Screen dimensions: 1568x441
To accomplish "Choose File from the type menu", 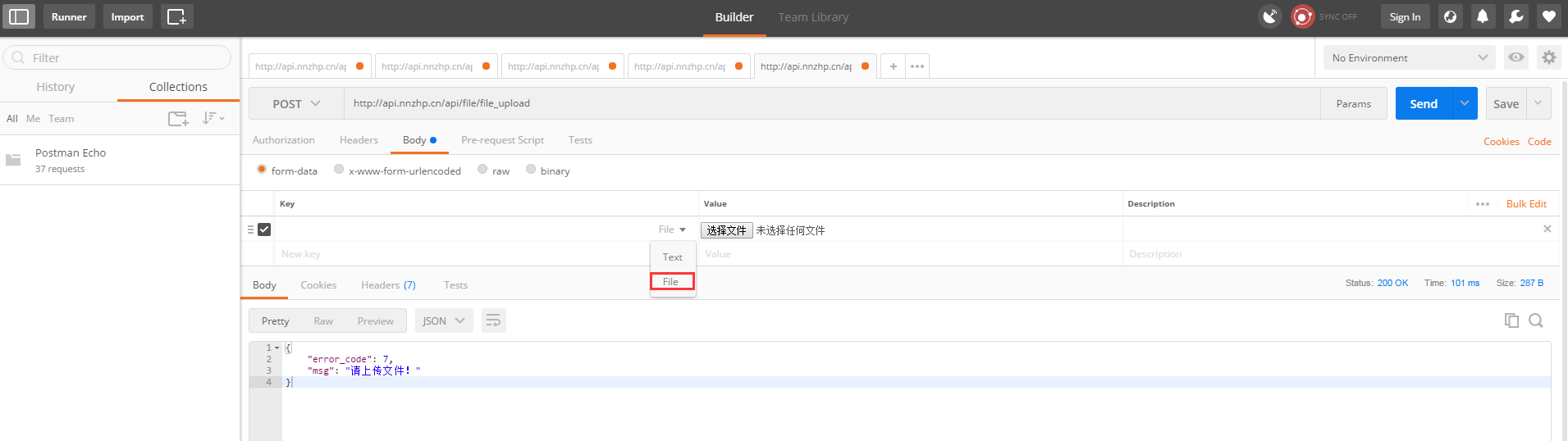I will coord(673,282).
